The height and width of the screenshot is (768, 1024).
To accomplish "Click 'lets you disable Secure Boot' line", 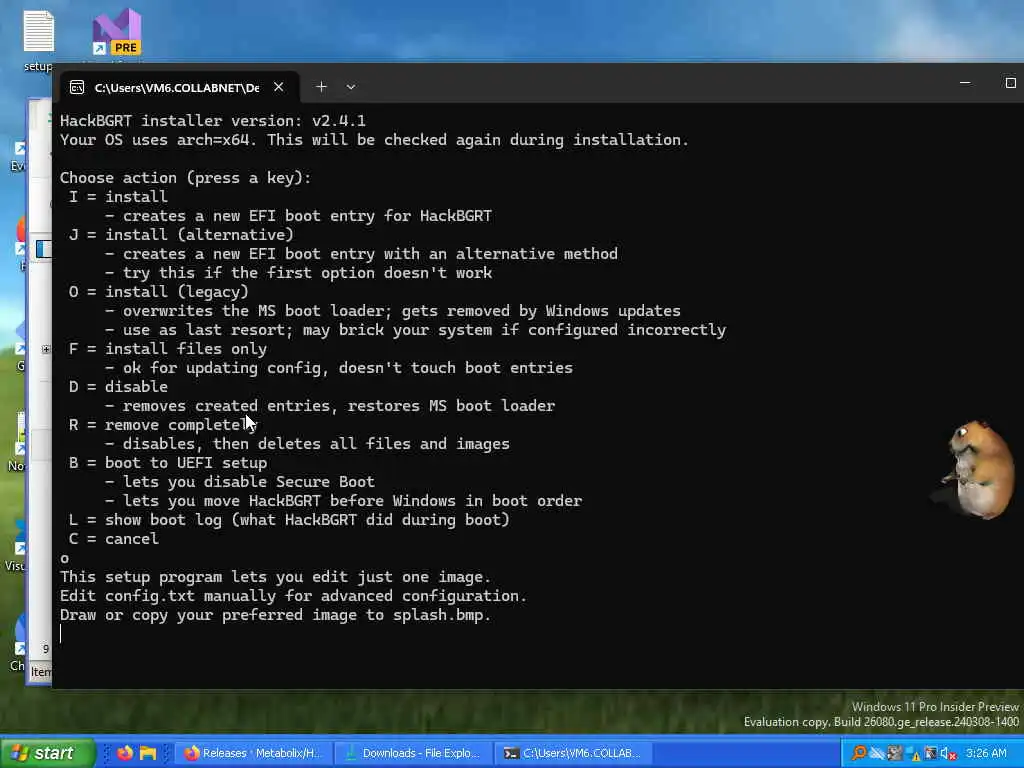I will 240,482.
